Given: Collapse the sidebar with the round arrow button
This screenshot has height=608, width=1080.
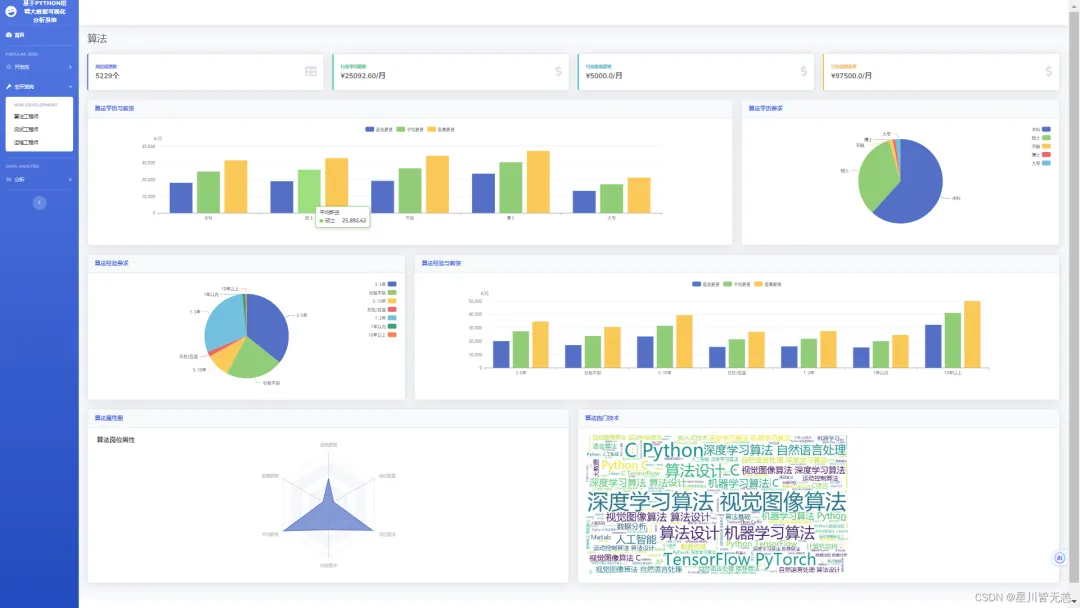Looking at the screenshot, I should coord(39,202).
